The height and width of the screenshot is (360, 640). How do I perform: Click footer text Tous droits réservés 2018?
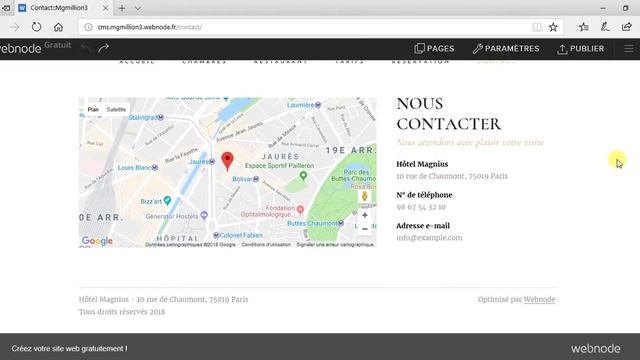tap(122, 312)
